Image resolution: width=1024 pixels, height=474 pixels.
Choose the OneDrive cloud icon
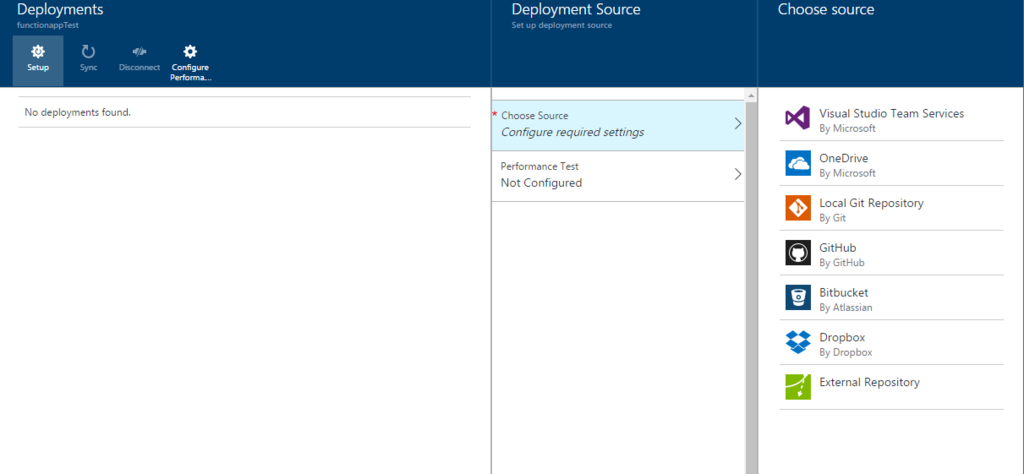coord(797,163)
